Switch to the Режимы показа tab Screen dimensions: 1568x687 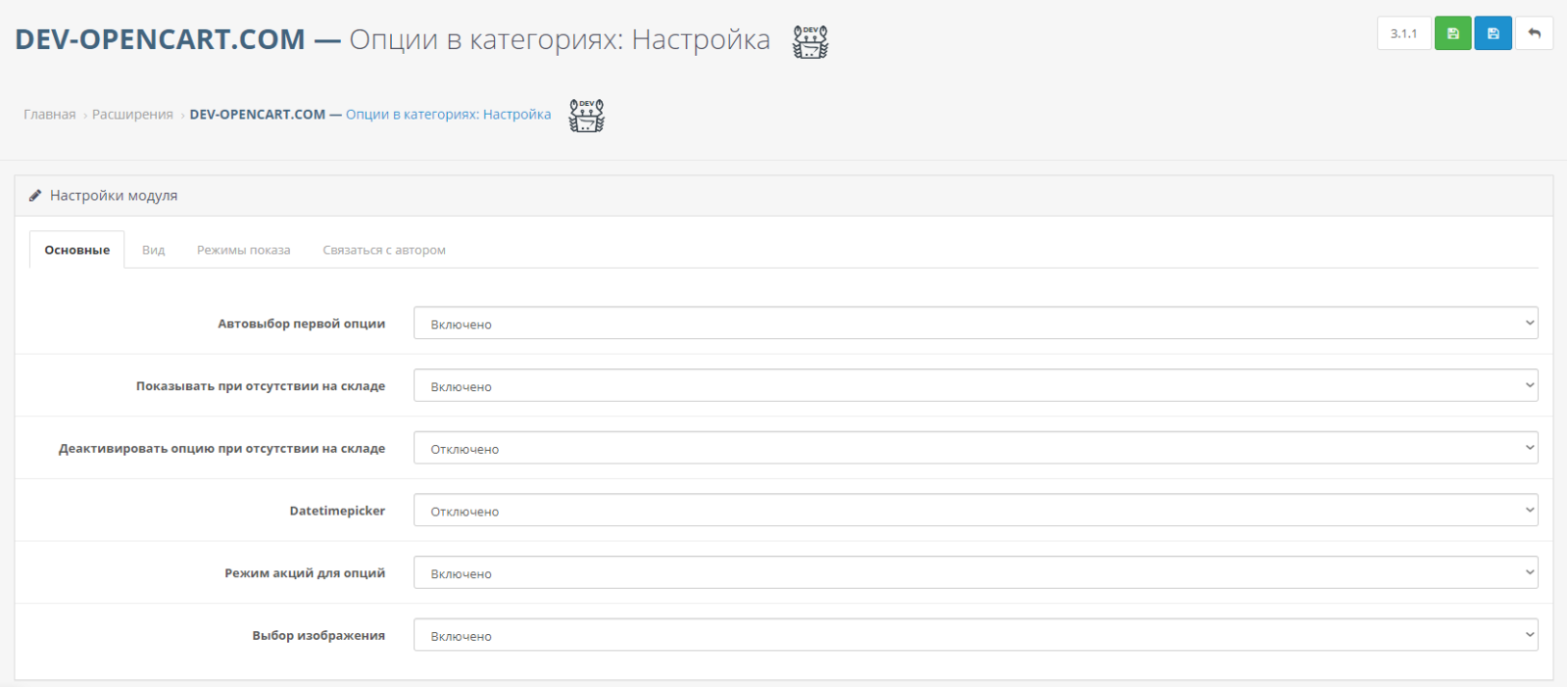244,250
